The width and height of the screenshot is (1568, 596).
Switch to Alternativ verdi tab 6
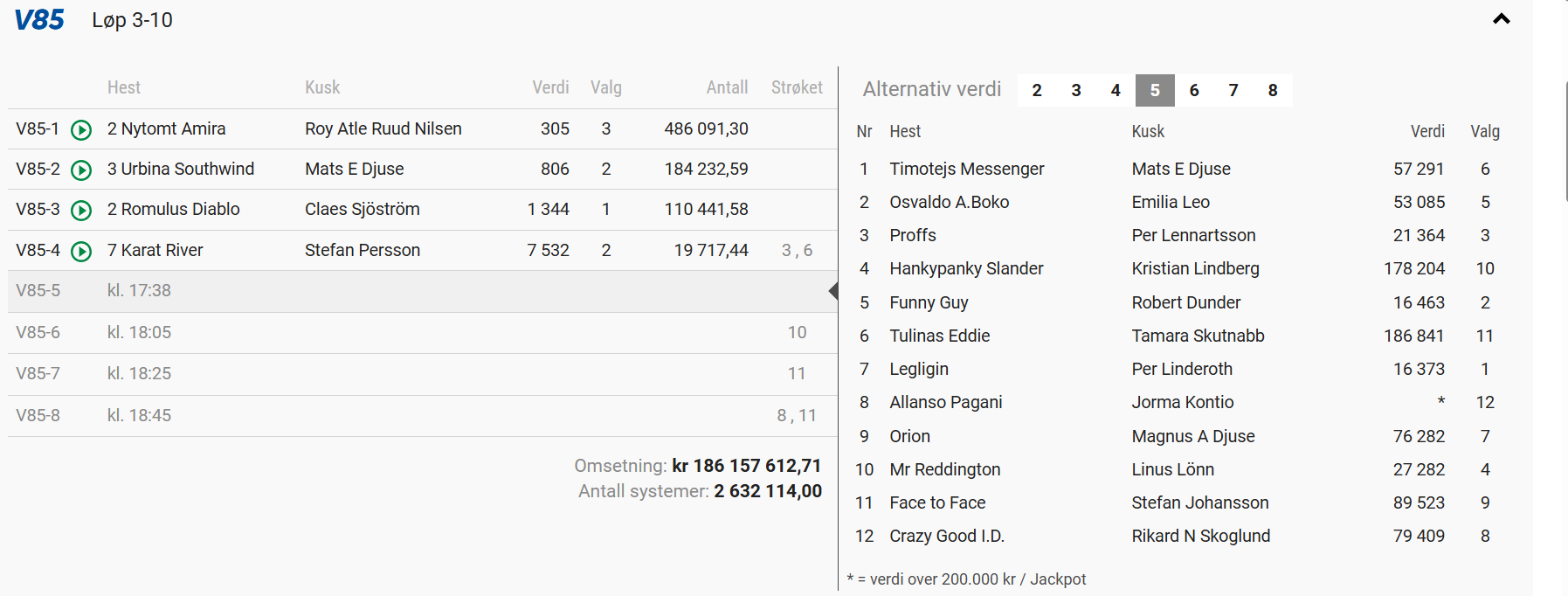click(x=1194, y=91)
